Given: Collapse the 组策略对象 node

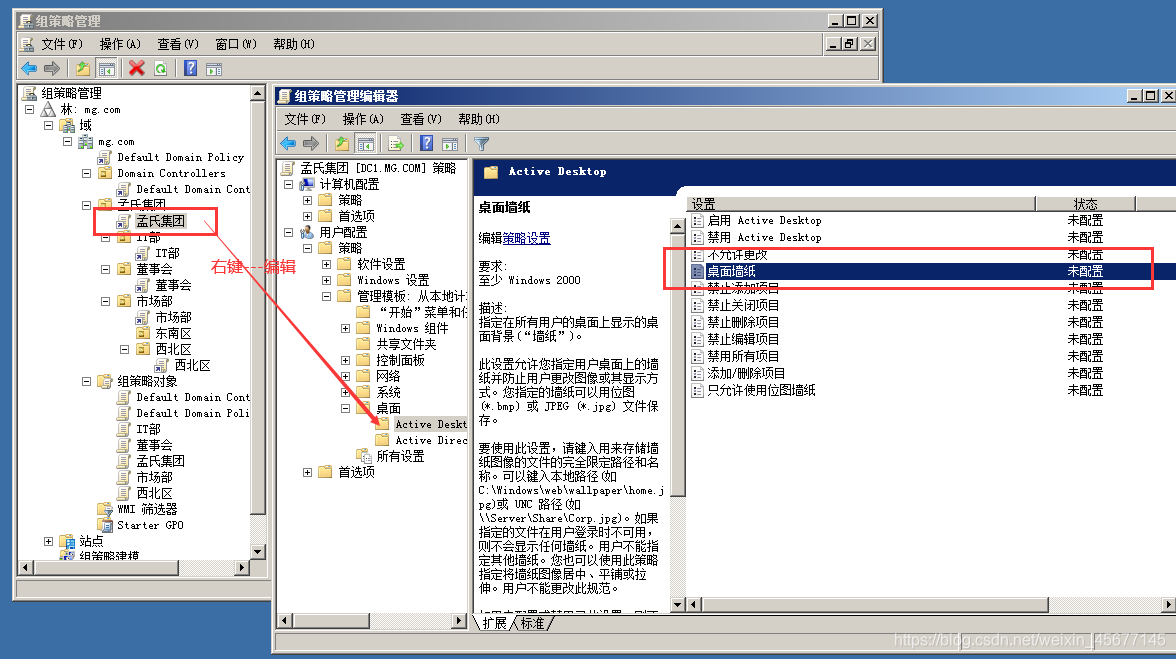Looking at the screenshot, I should click(86, 382).
